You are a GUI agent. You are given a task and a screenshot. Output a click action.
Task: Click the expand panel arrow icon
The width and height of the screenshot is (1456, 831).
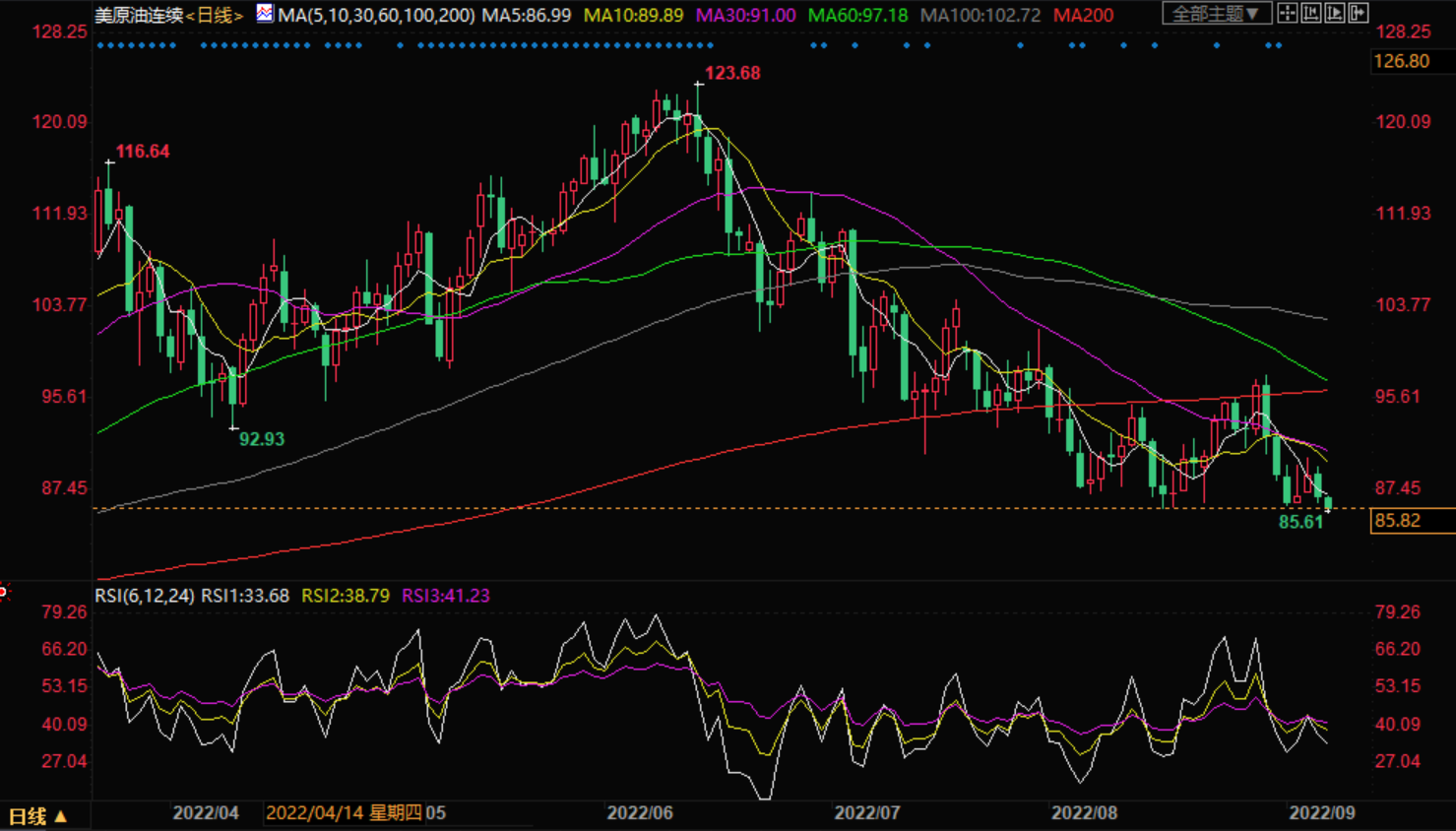1359,13
